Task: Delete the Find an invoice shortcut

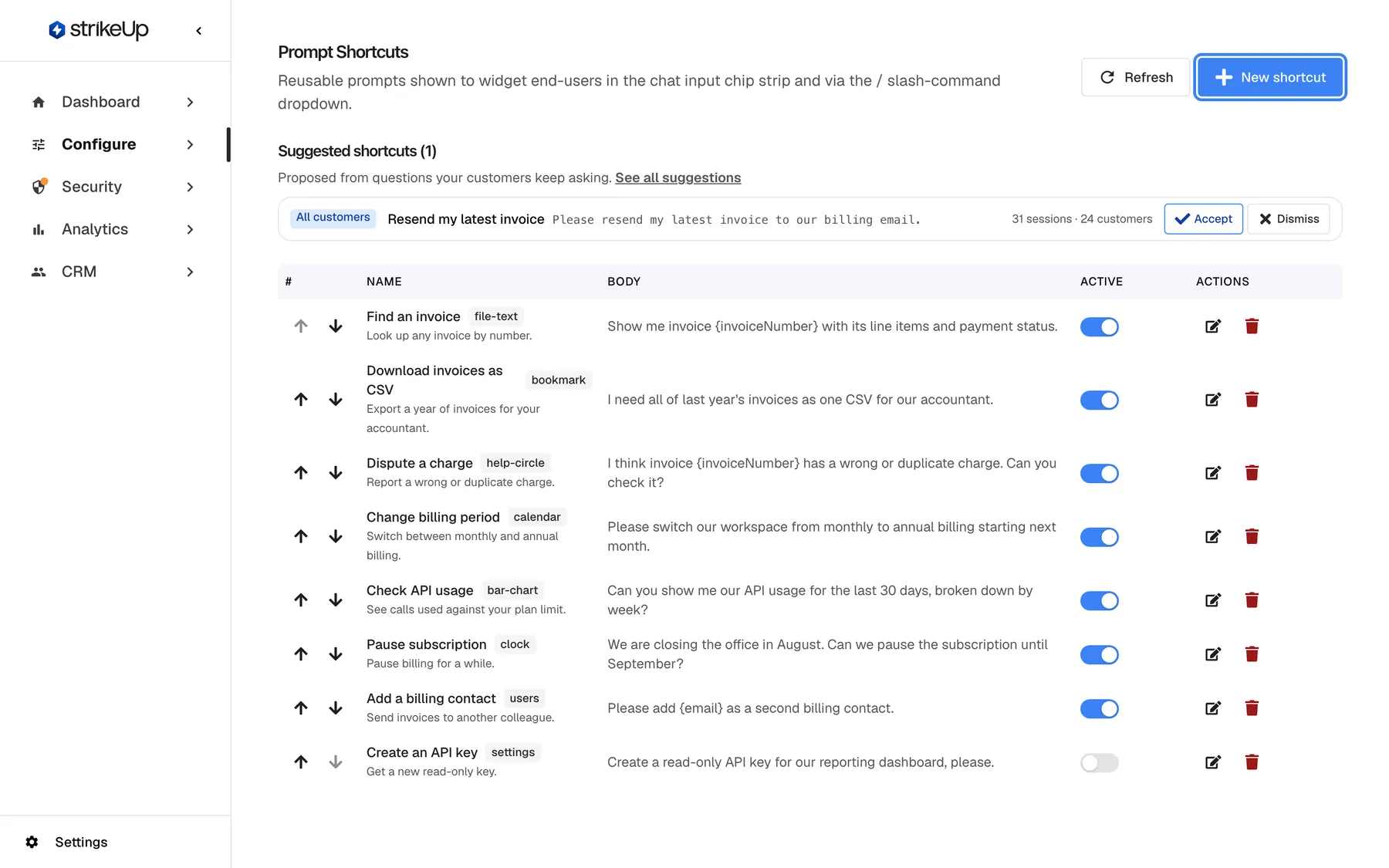Action: click(1252, 326)
